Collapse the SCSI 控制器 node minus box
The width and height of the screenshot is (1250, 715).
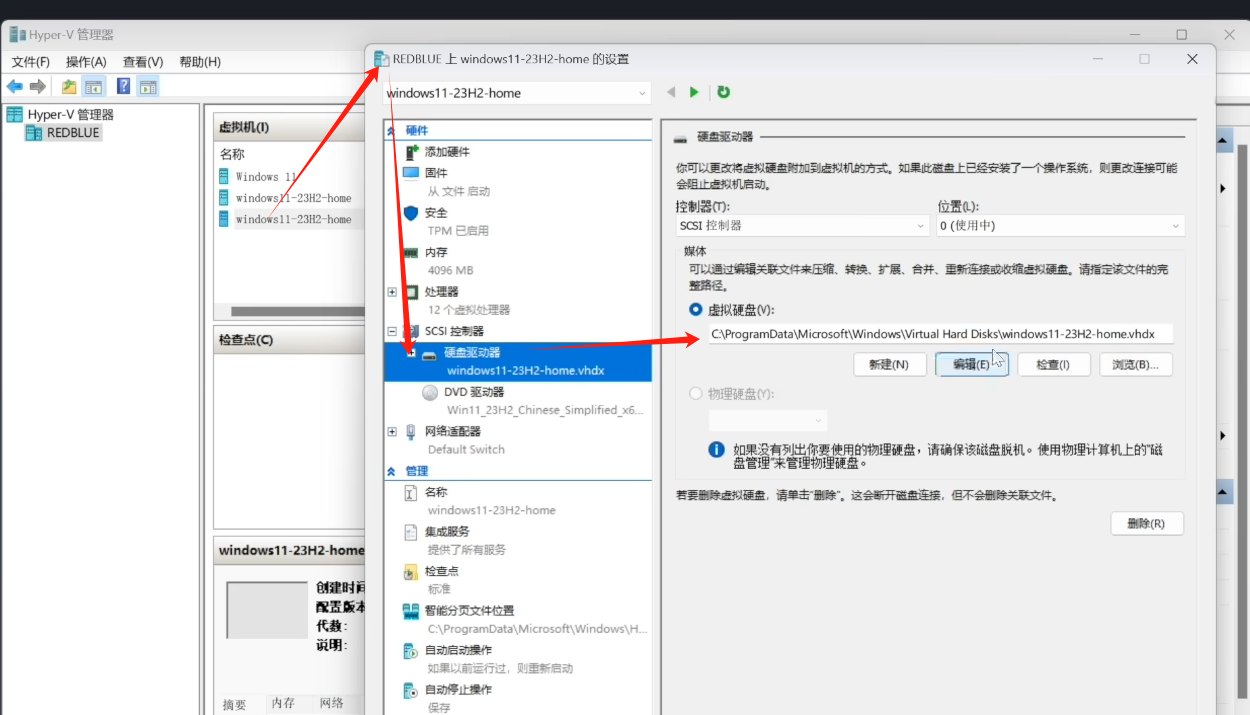(x=392, y=331)
